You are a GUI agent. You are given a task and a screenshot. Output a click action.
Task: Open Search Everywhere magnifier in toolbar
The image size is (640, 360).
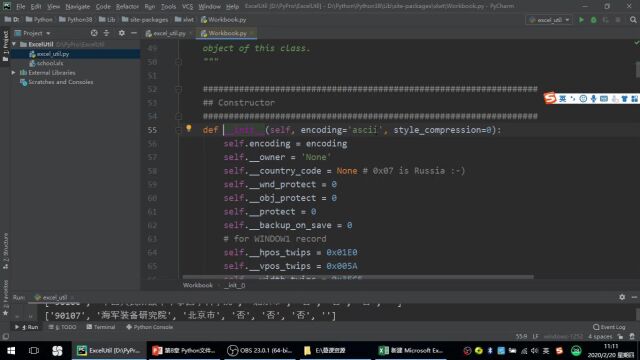tap(633, 20)
